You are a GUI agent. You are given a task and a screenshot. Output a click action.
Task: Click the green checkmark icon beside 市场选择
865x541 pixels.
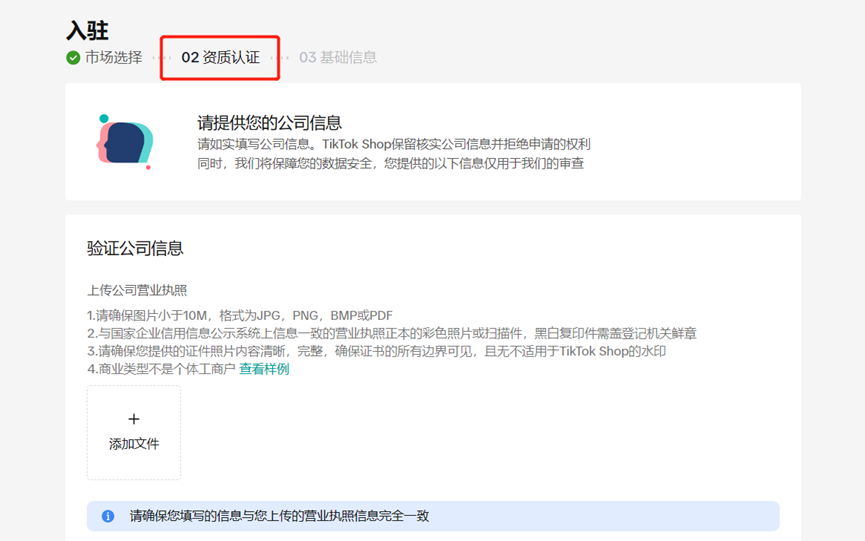click(x=73, y=57)
